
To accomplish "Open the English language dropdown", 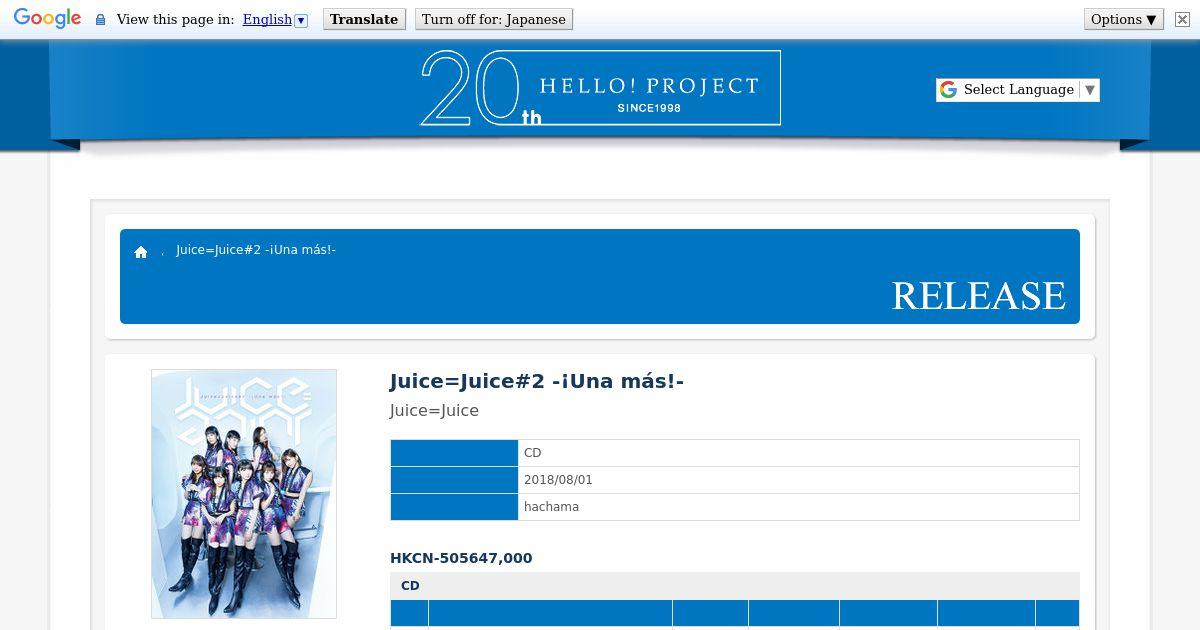I will pos(275,19).
